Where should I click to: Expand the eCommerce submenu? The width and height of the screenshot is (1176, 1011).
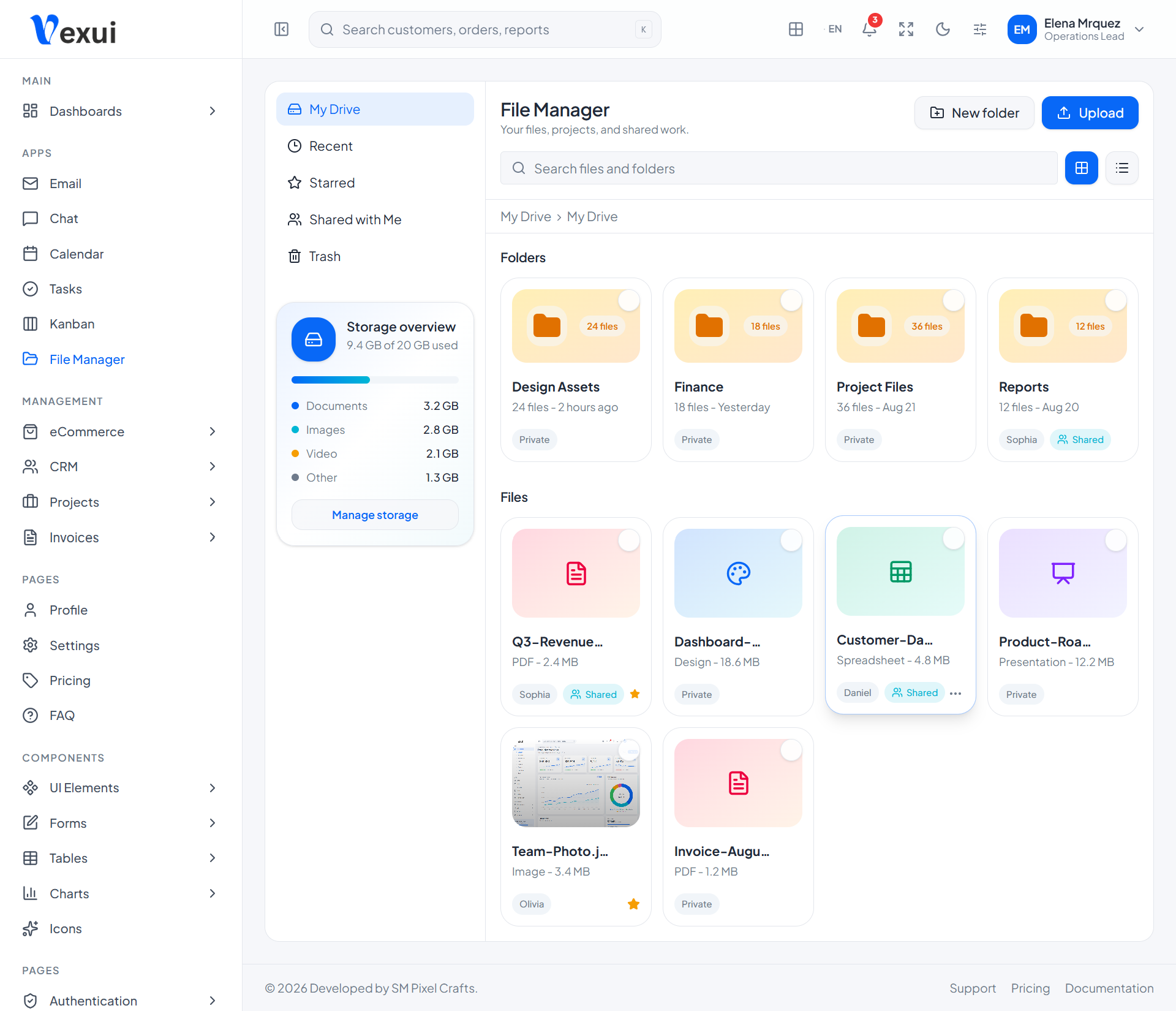(x=121, y=431)
